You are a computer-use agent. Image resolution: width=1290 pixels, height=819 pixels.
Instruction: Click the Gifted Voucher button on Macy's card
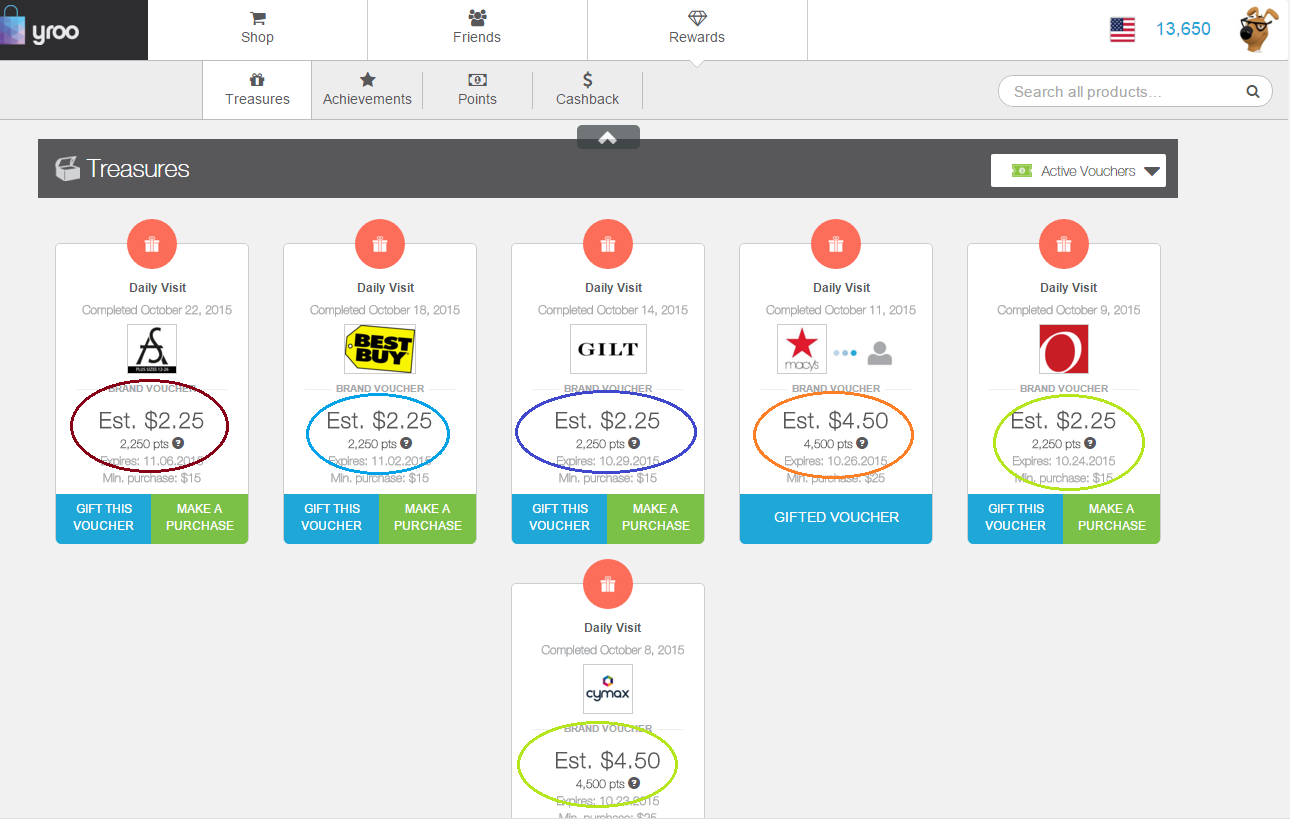click(836, 518)
